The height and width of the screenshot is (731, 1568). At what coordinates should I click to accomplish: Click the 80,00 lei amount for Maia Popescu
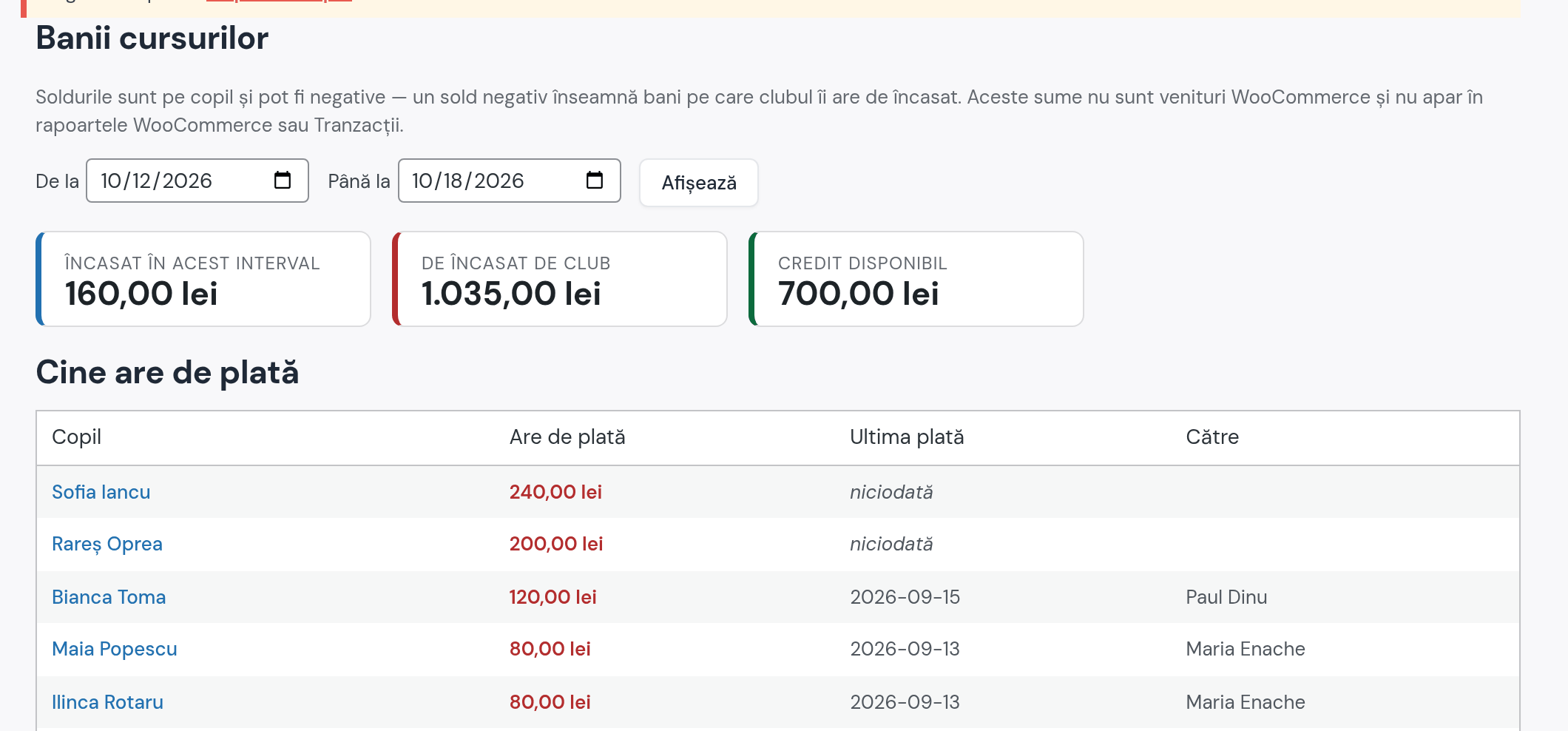click(550, 649)
